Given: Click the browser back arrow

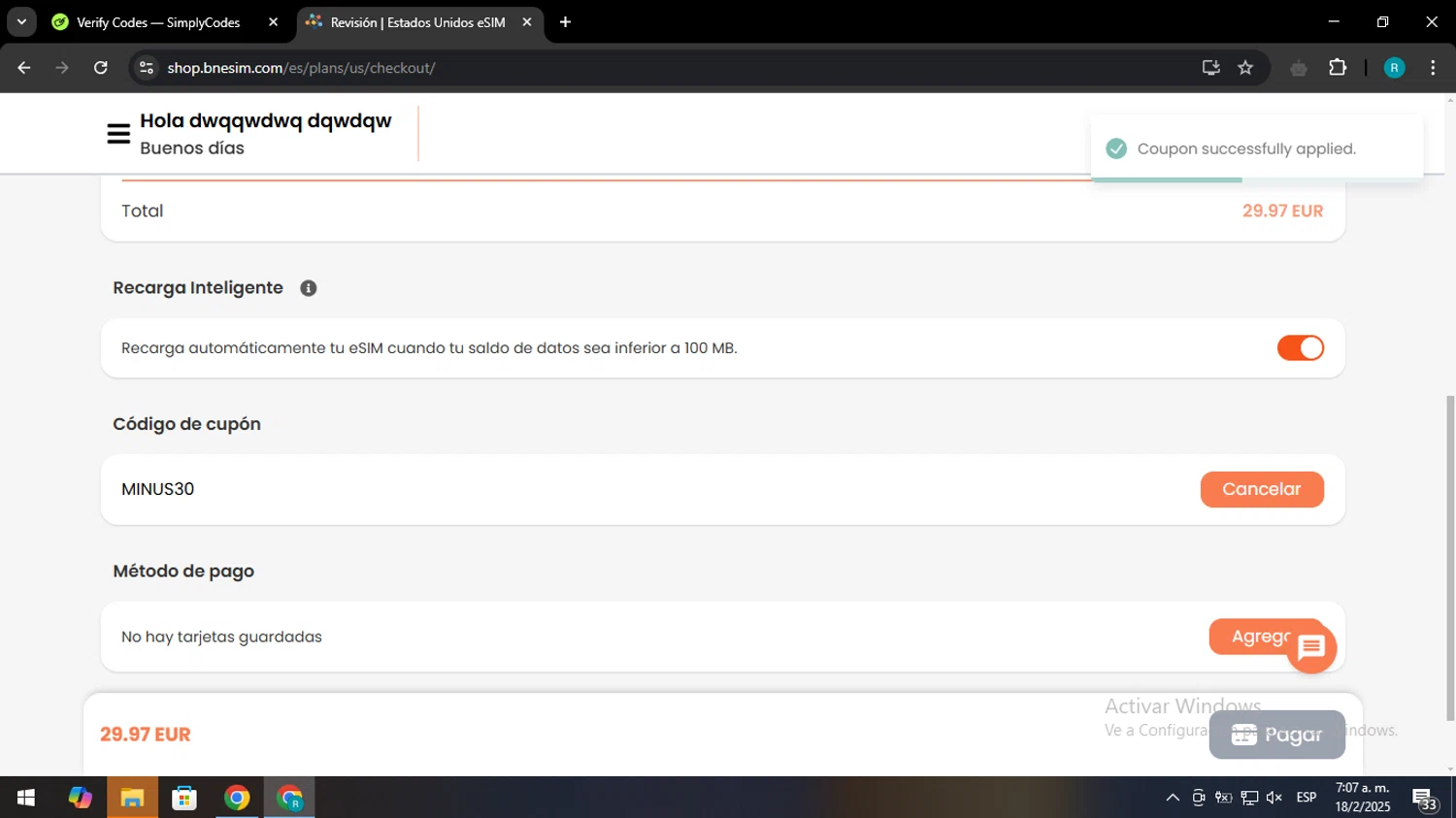Looking at the screenshot, I should (24, 68).
